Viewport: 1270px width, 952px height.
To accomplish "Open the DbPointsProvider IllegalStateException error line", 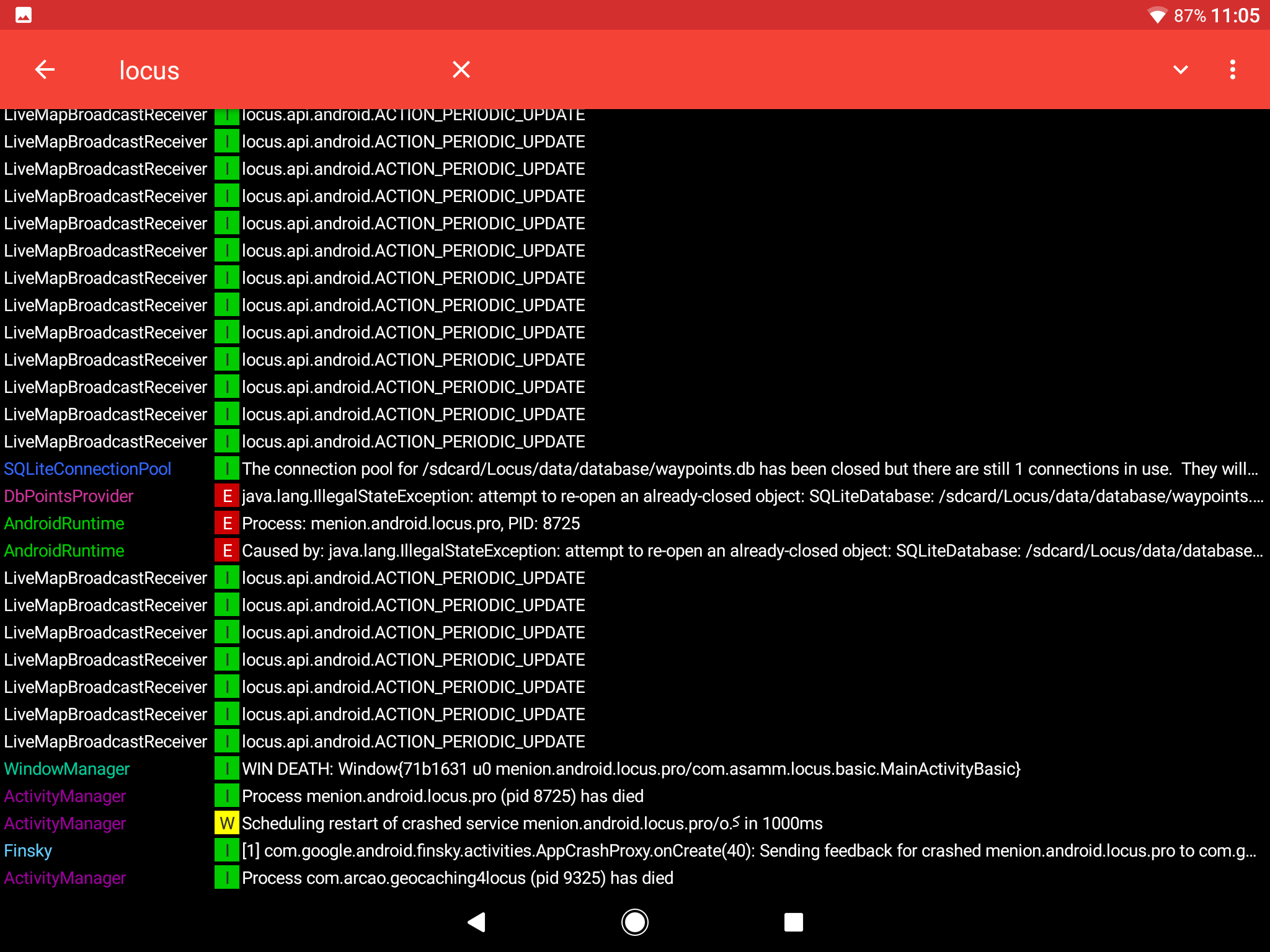I will pyautogui.click(x=633, y=496).
